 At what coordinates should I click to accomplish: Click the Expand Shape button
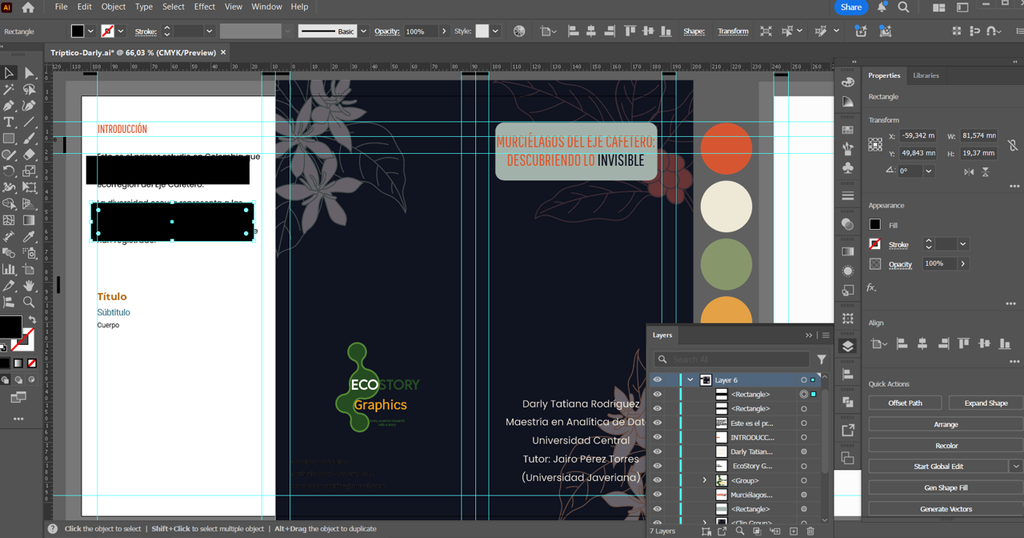[x=985, y=403]
